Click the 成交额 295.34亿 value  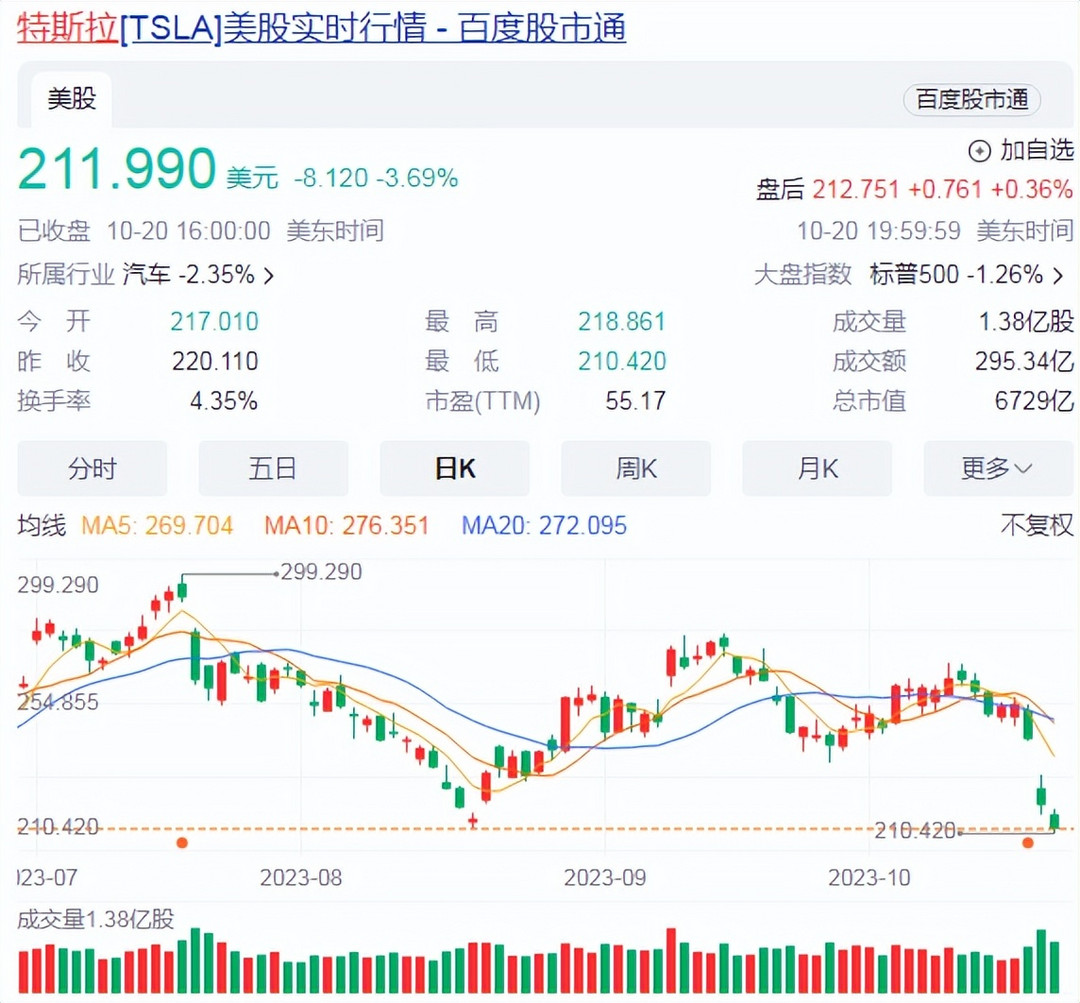(x=1024, y=361)
